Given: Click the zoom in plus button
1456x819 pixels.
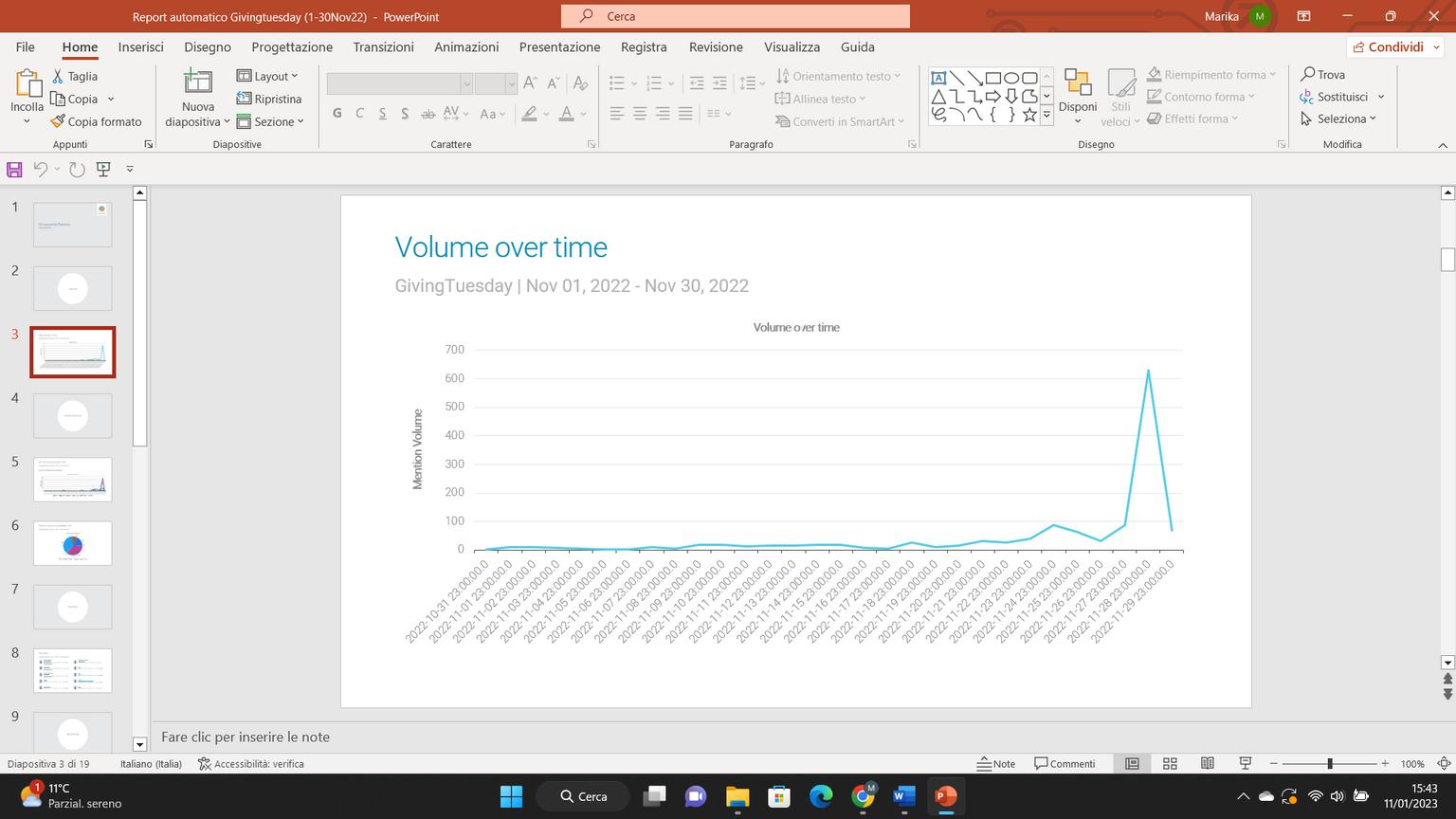Looking at the screenshot, I should 1385,764.
